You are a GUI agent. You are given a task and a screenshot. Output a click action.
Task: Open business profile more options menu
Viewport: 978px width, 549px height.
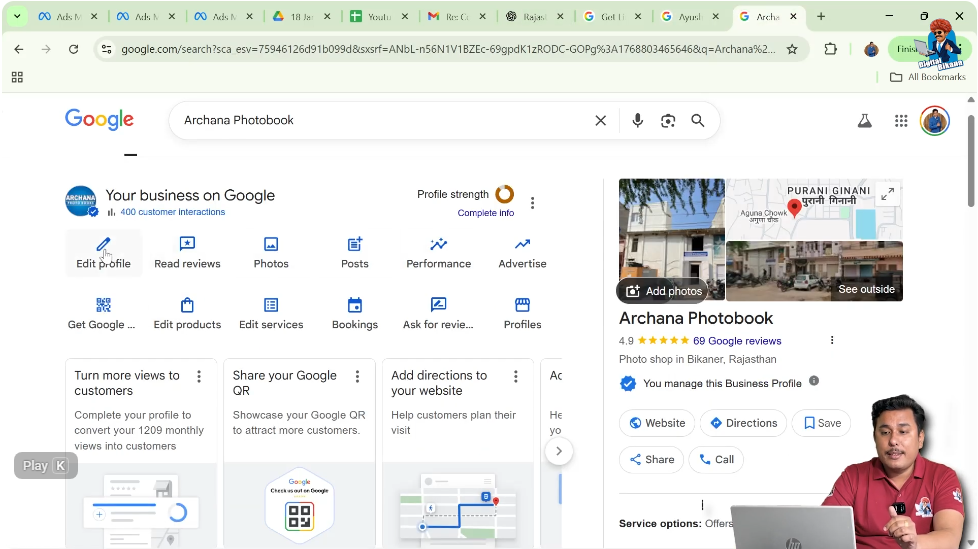point(532,203)
